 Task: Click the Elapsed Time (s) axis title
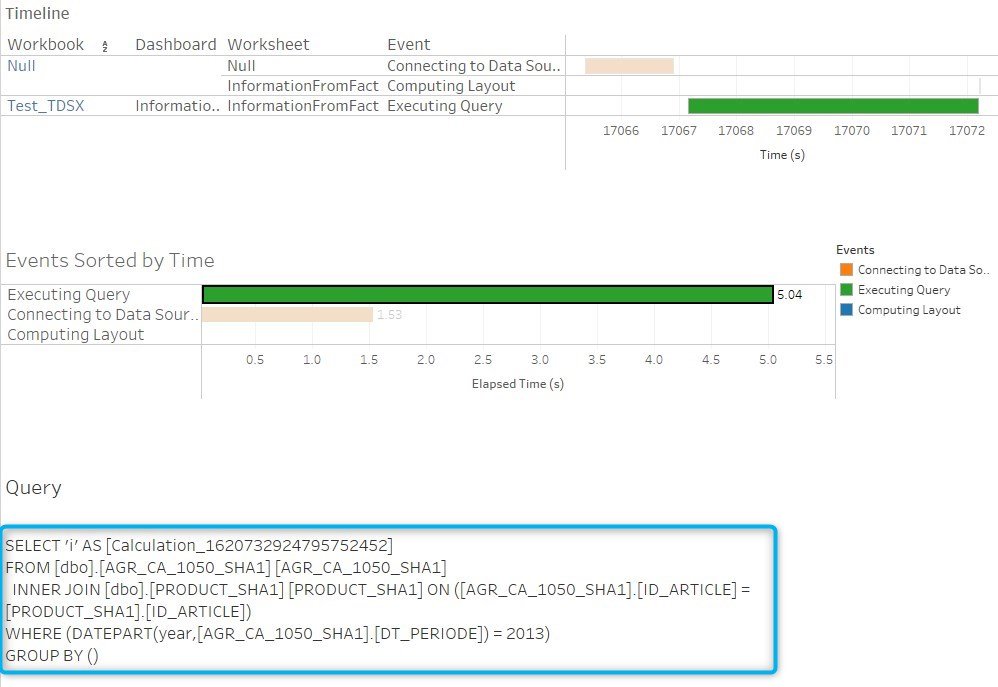517,384
